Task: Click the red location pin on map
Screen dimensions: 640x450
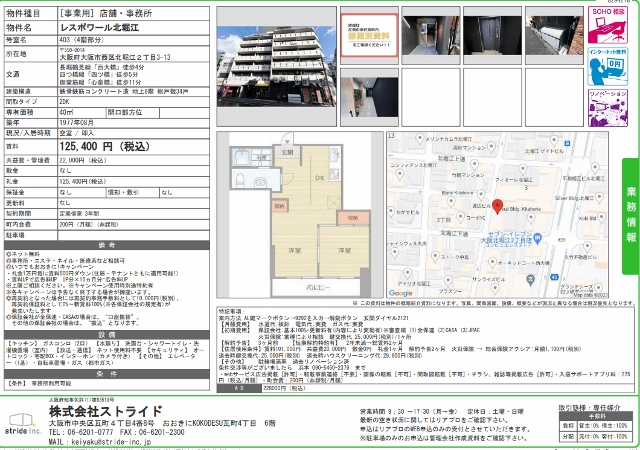Action: [497, 206]
